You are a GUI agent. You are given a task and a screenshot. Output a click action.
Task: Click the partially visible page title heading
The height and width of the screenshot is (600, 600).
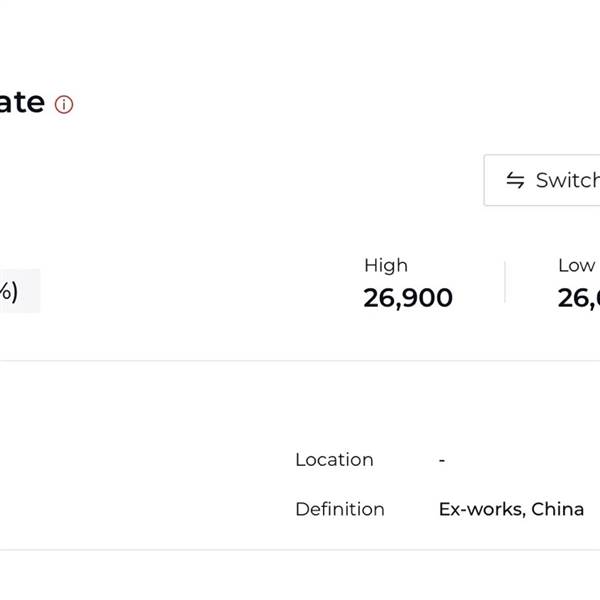click(22, 103)
